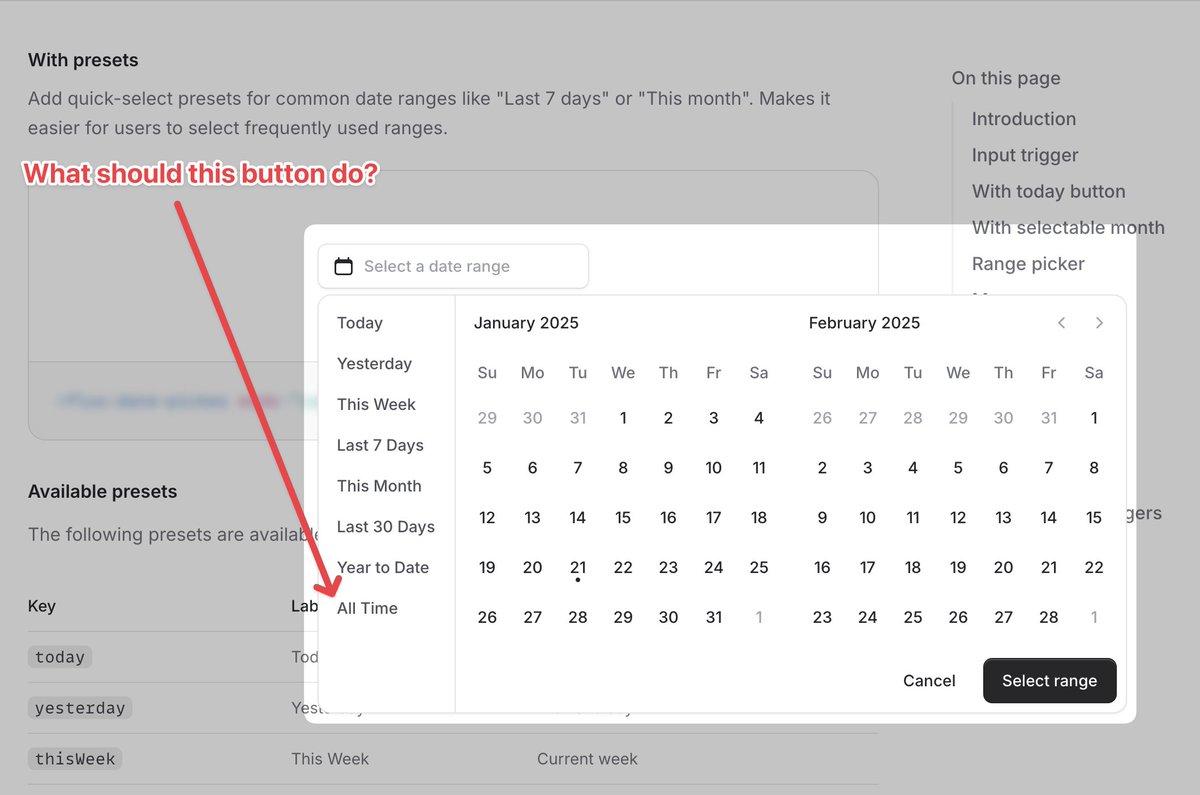Click the January 2025 month heading
This screenshot has height=795, width=1200.
point(526,323)
